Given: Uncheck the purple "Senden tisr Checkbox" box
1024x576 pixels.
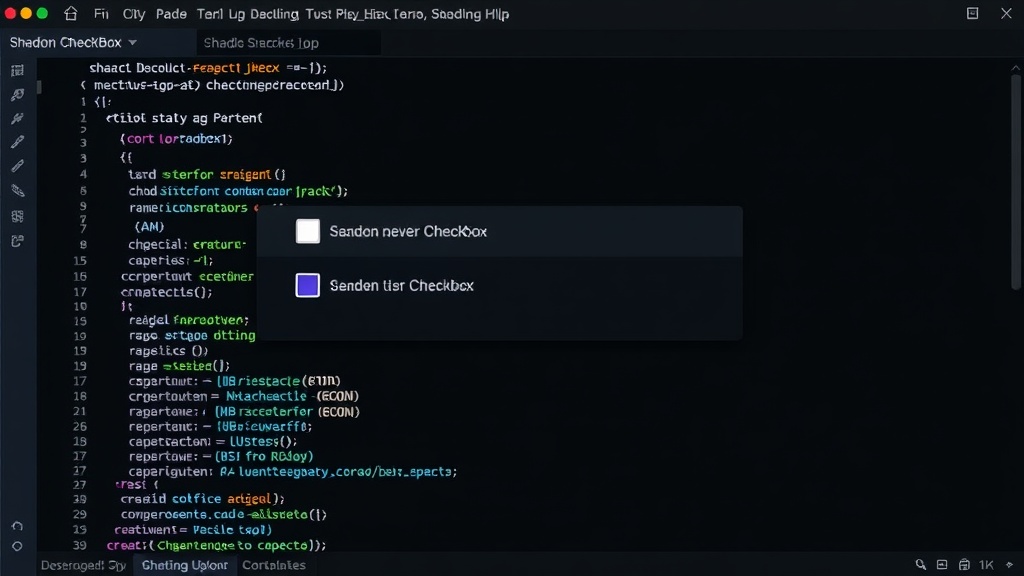Looking at the screenshot, I should (308, 285).
